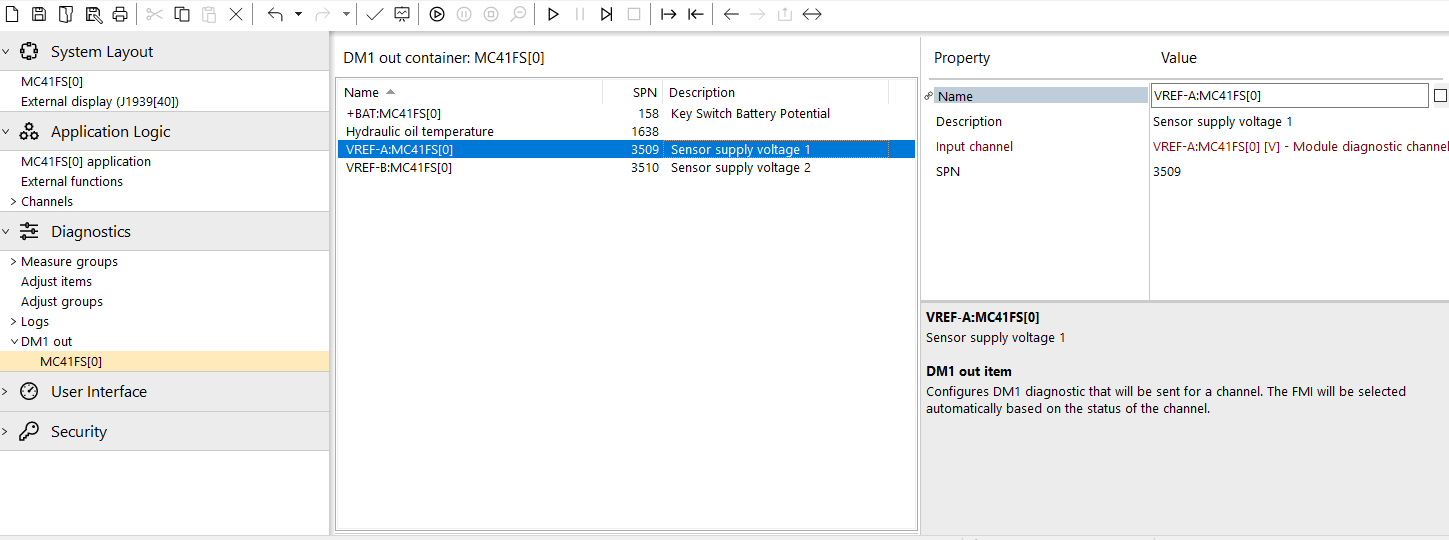Open the Undo history dropdown arrow

tap(298, 14)
